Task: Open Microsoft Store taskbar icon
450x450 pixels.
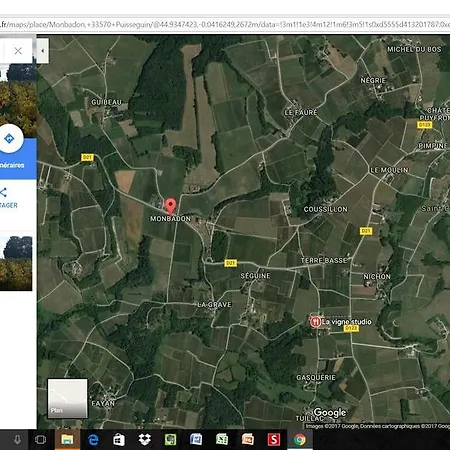Action: (x=119, y=440)
